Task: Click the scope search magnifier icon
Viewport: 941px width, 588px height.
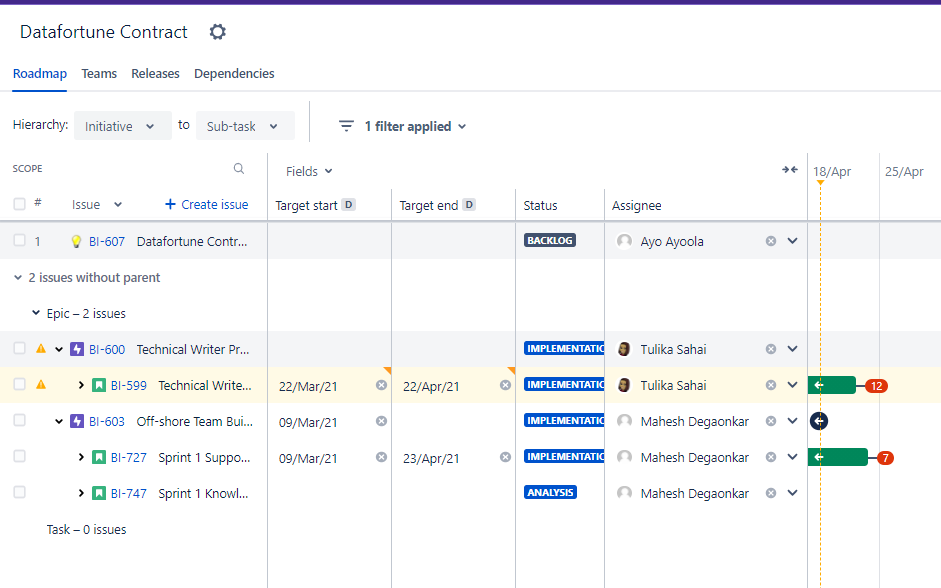Action: 239,169
